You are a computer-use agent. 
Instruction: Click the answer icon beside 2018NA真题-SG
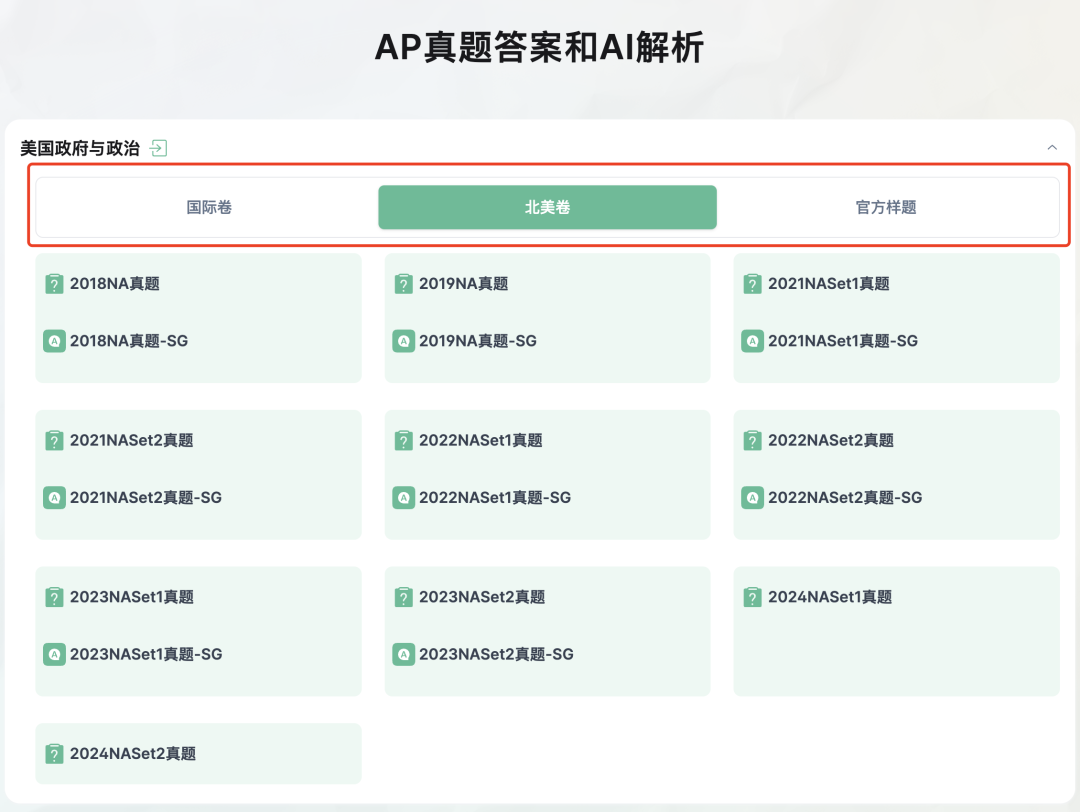(53, 340)
